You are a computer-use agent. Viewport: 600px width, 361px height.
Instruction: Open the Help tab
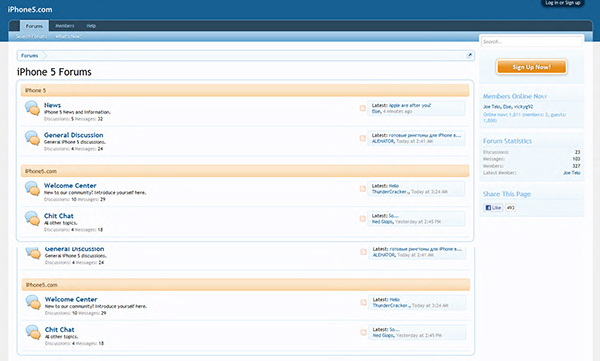click(91, 26)
